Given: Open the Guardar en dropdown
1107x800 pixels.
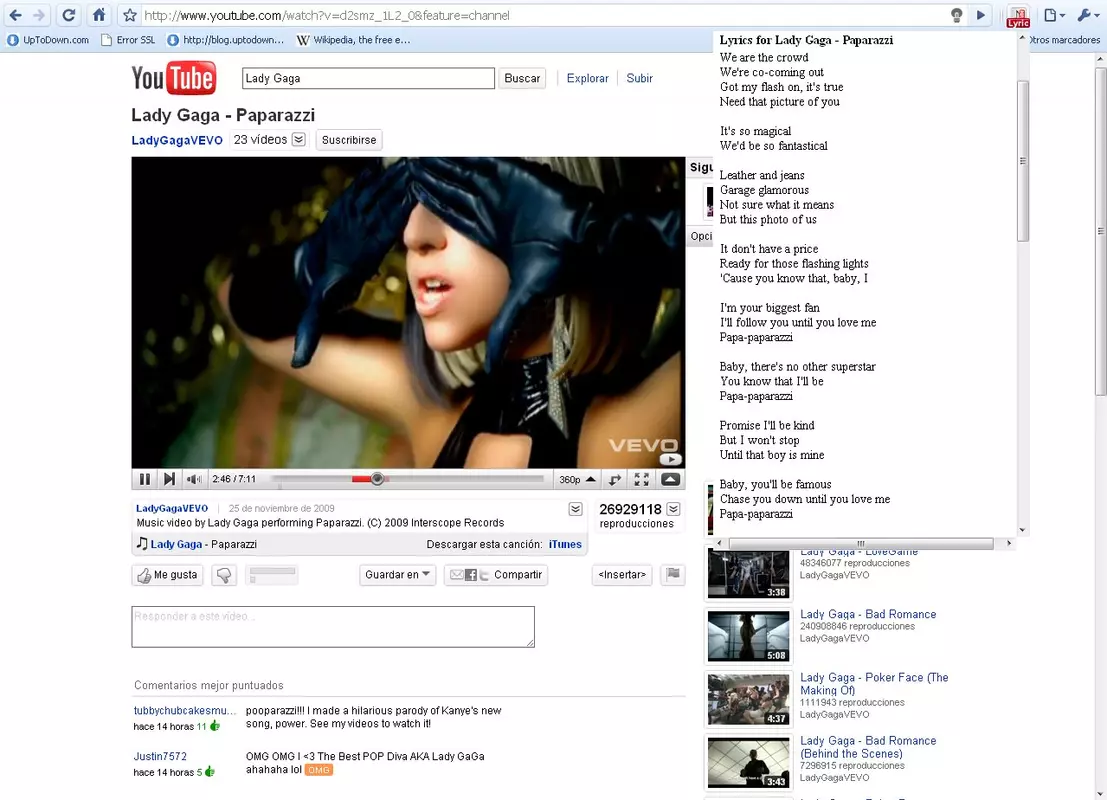Looking at the screenshot, I should coord(397,575).
